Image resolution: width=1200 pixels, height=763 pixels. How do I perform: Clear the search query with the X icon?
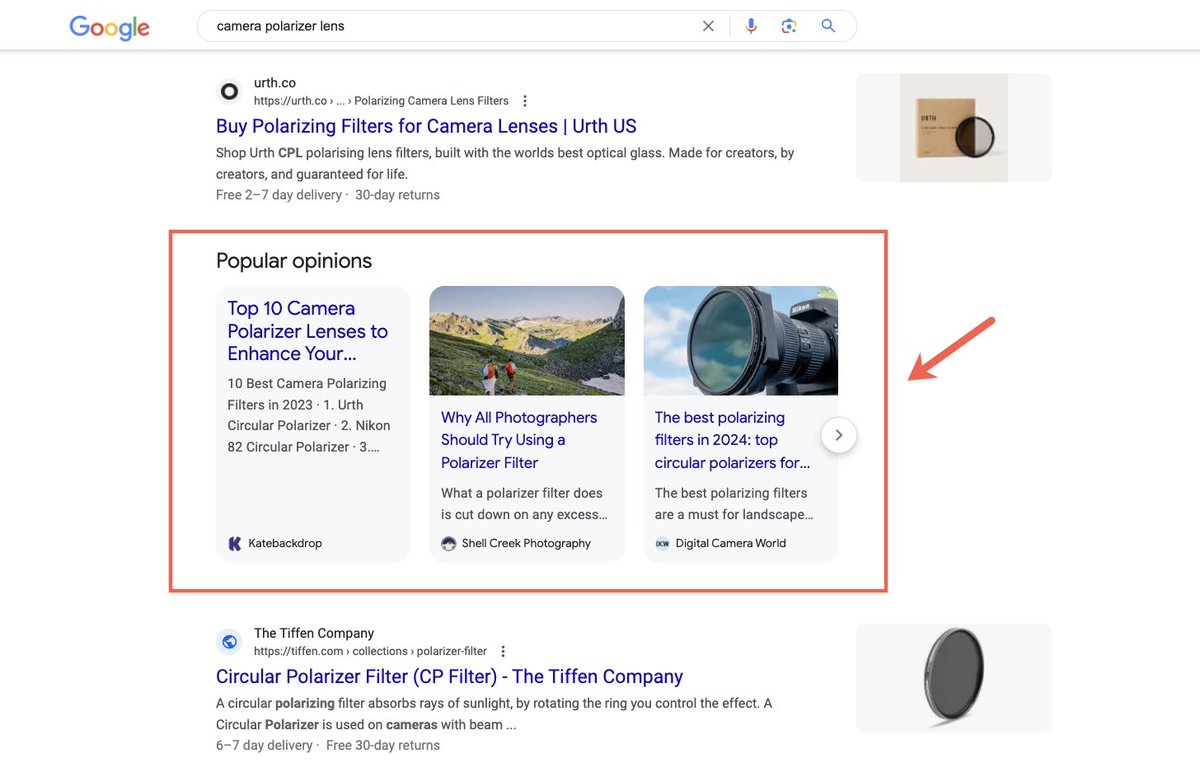[x=708, y=26]
